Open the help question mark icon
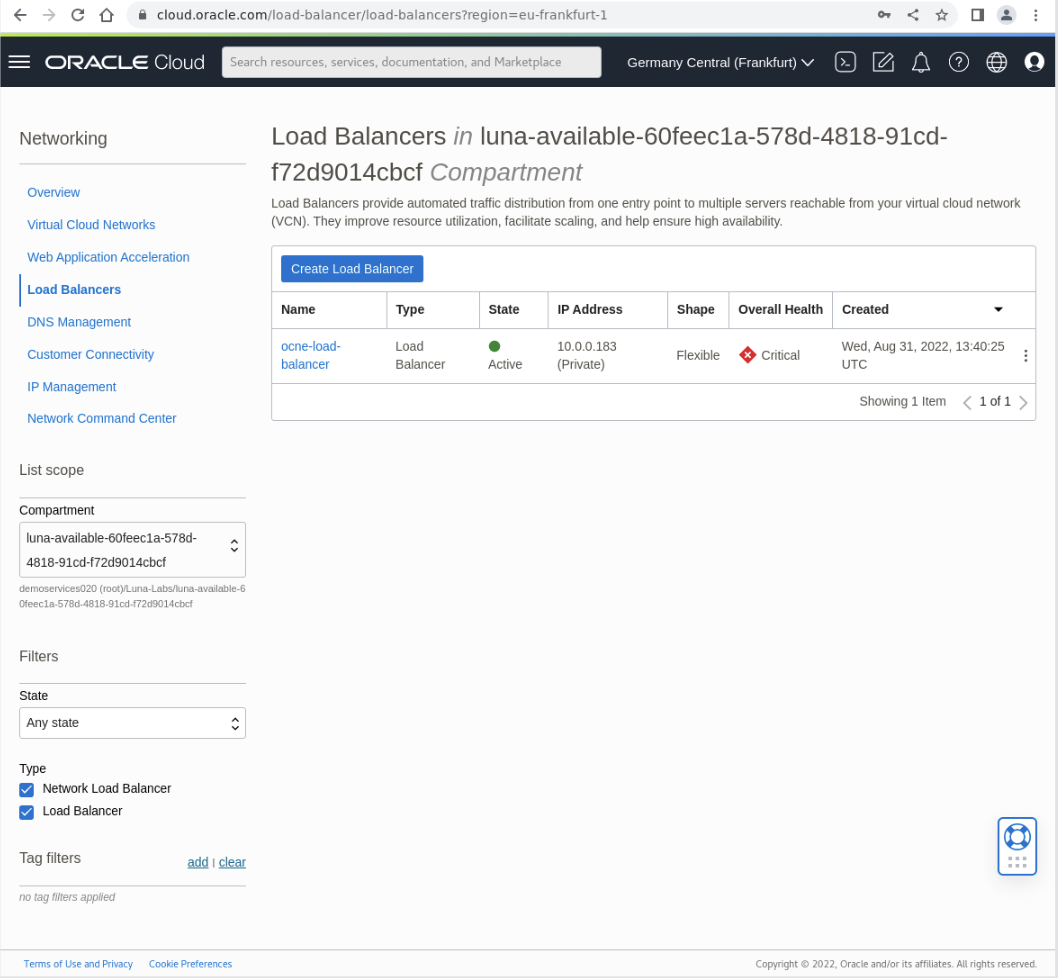The width and height of the screenshot is (1058, 978). (x=958, y=62)
